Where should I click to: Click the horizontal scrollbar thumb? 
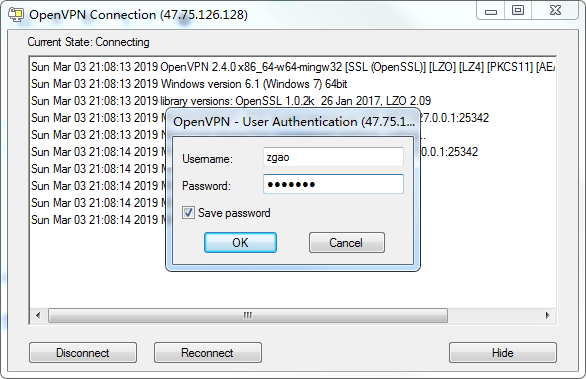click(x=248, y=315)
